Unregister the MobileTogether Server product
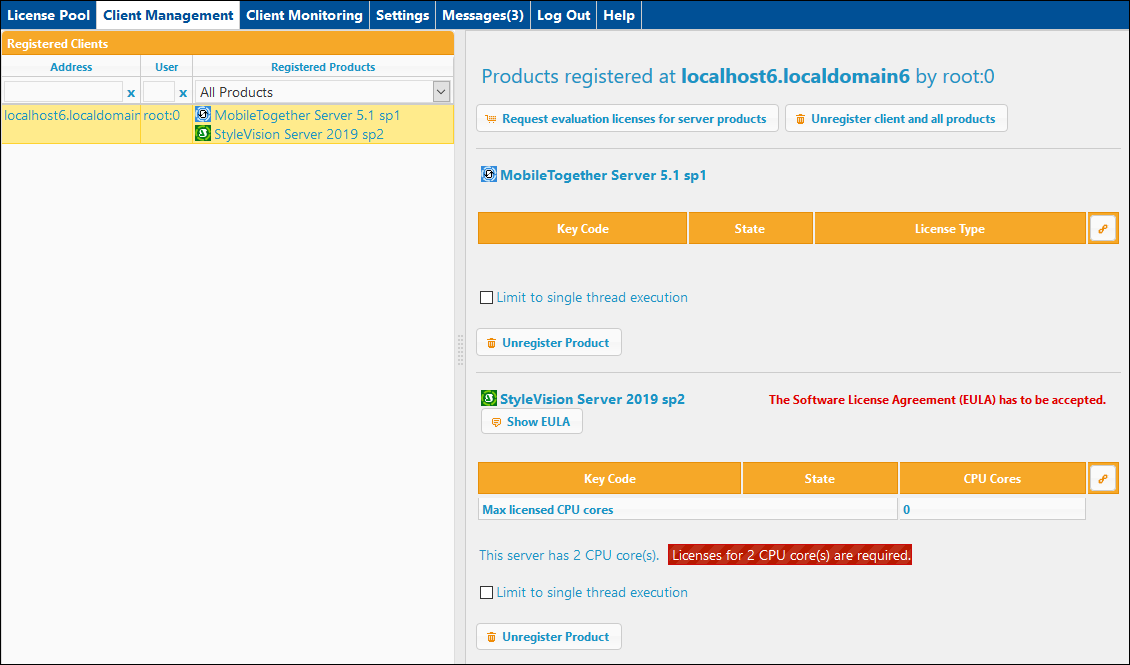Image resolution: width=1130 pixels, height=665 pixels. (x=548, y=342)
